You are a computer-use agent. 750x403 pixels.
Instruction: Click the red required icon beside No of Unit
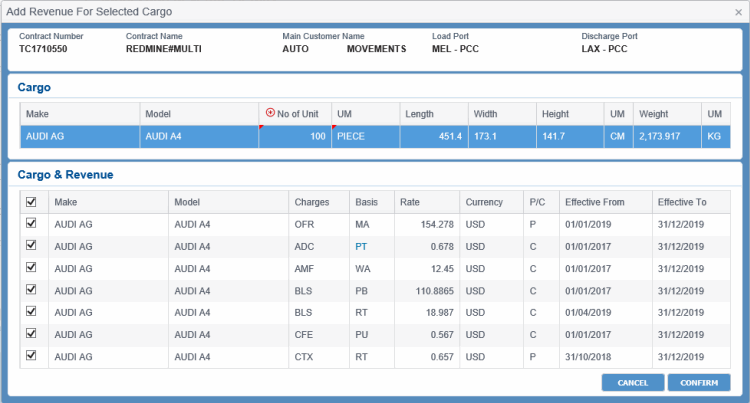[x=270, y=114]
